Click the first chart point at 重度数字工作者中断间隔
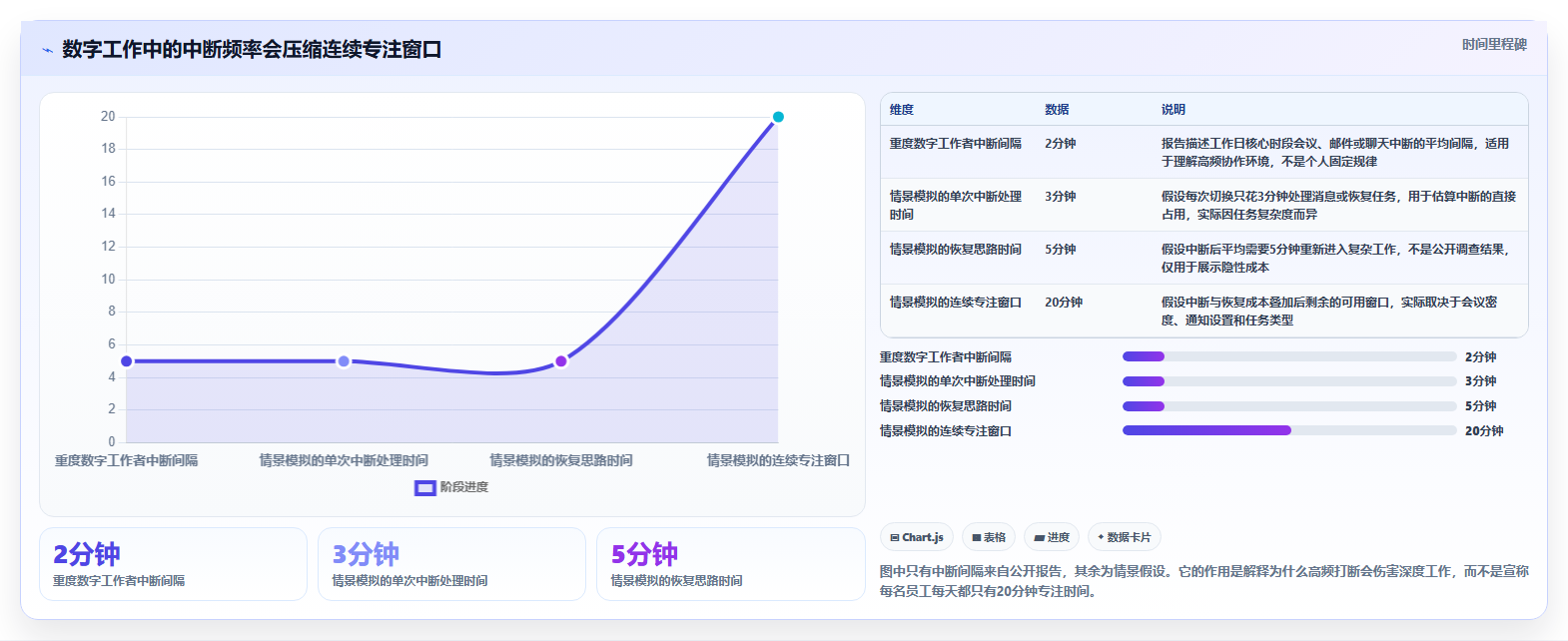Screen dimensions: 1568x641 pyautogui.click(x=127, y=361)
